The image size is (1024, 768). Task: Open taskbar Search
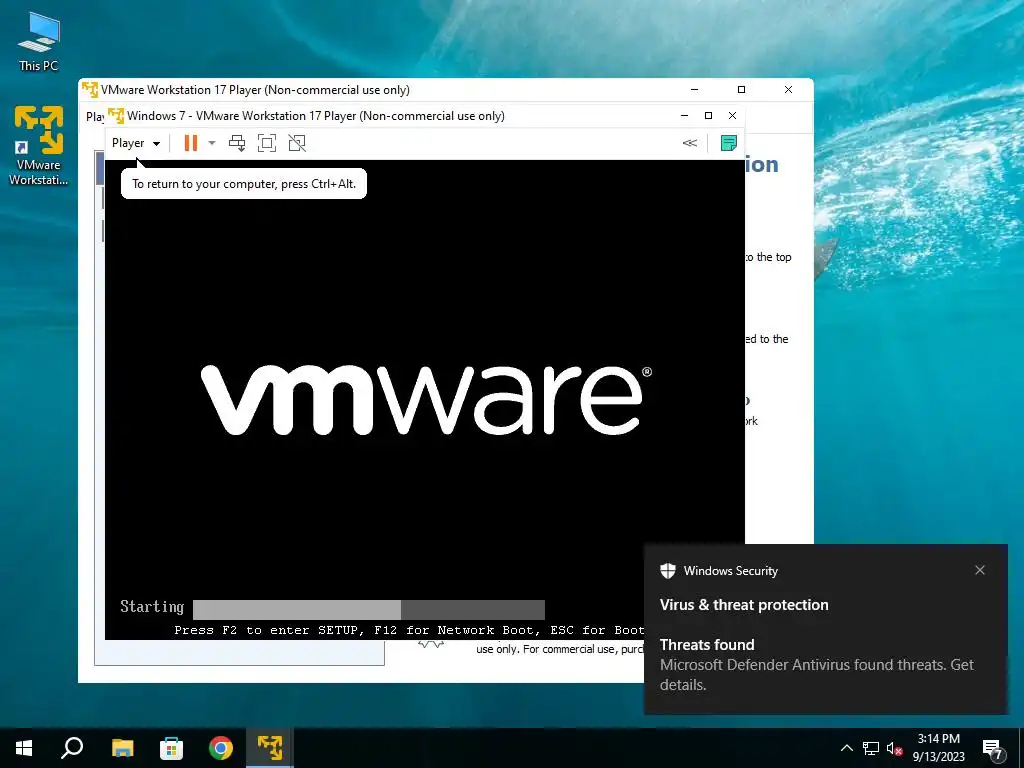pos(72,748)
